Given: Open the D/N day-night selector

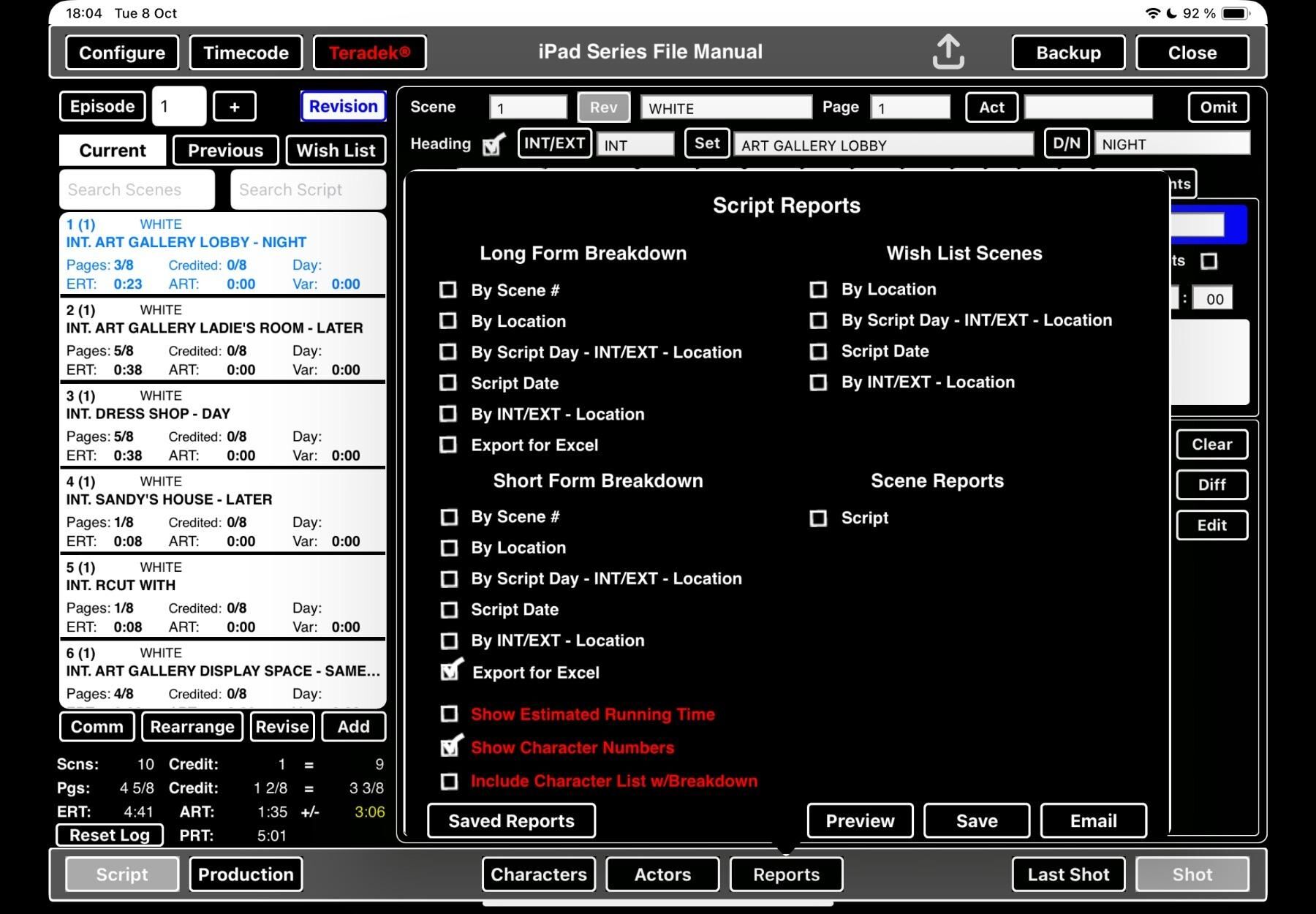Looking at the screenshot, I should tap(1066, 143).
